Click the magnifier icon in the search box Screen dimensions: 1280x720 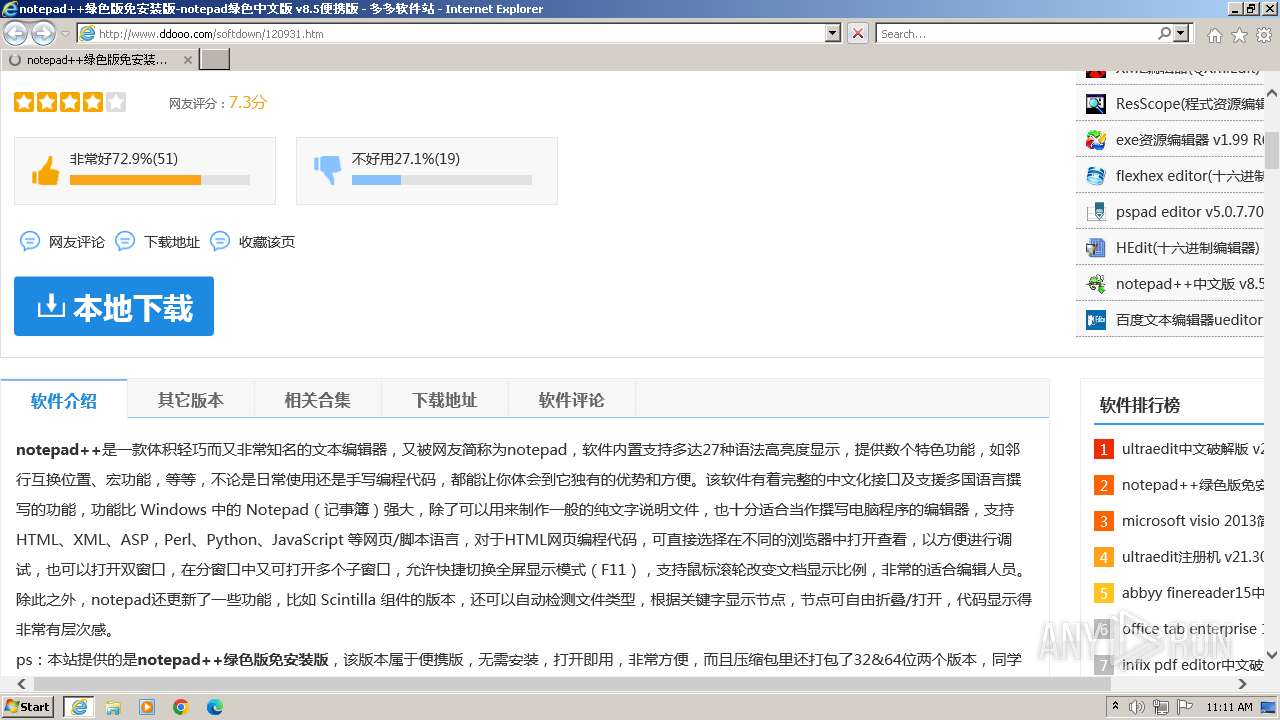1164,33
